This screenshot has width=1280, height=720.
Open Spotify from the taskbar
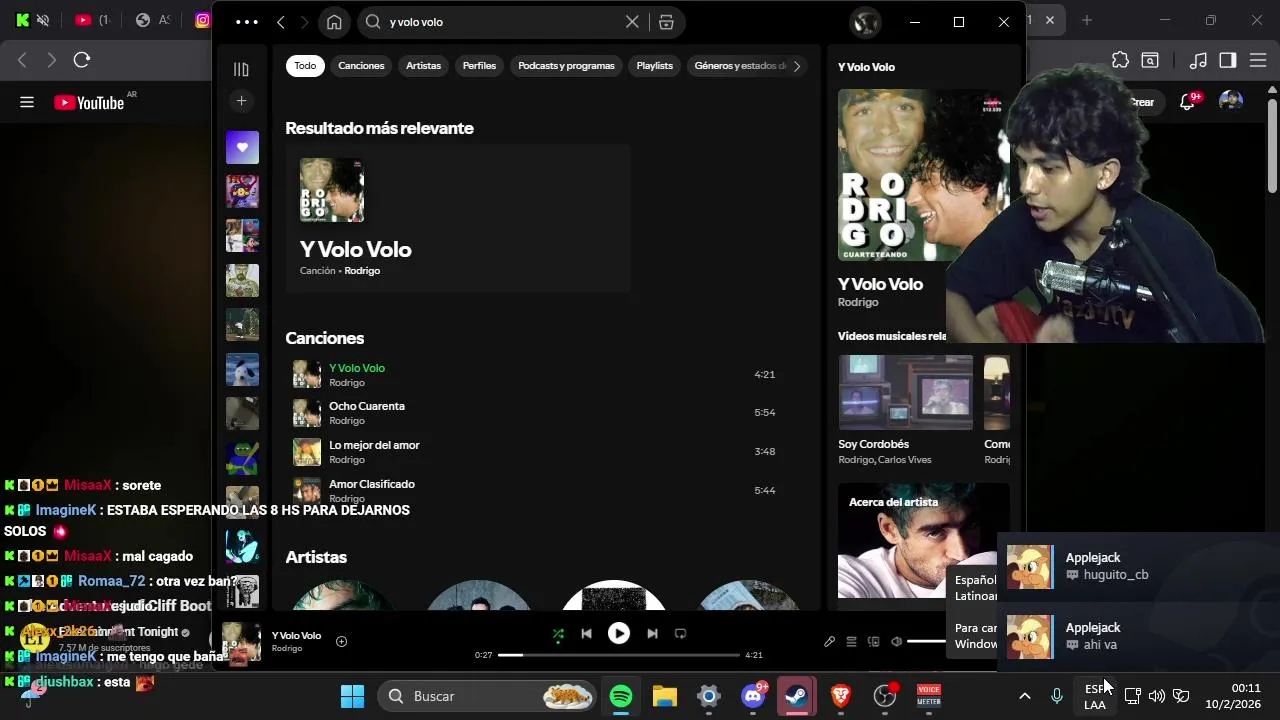pos(621,696)
